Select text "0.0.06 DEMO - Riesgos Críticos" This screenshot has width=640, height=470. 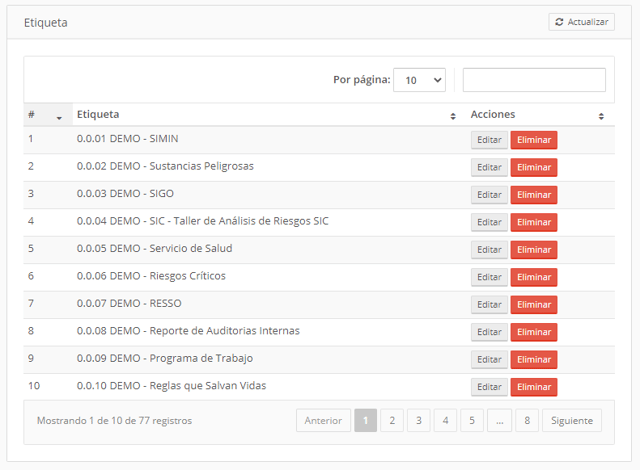(151, 276)
